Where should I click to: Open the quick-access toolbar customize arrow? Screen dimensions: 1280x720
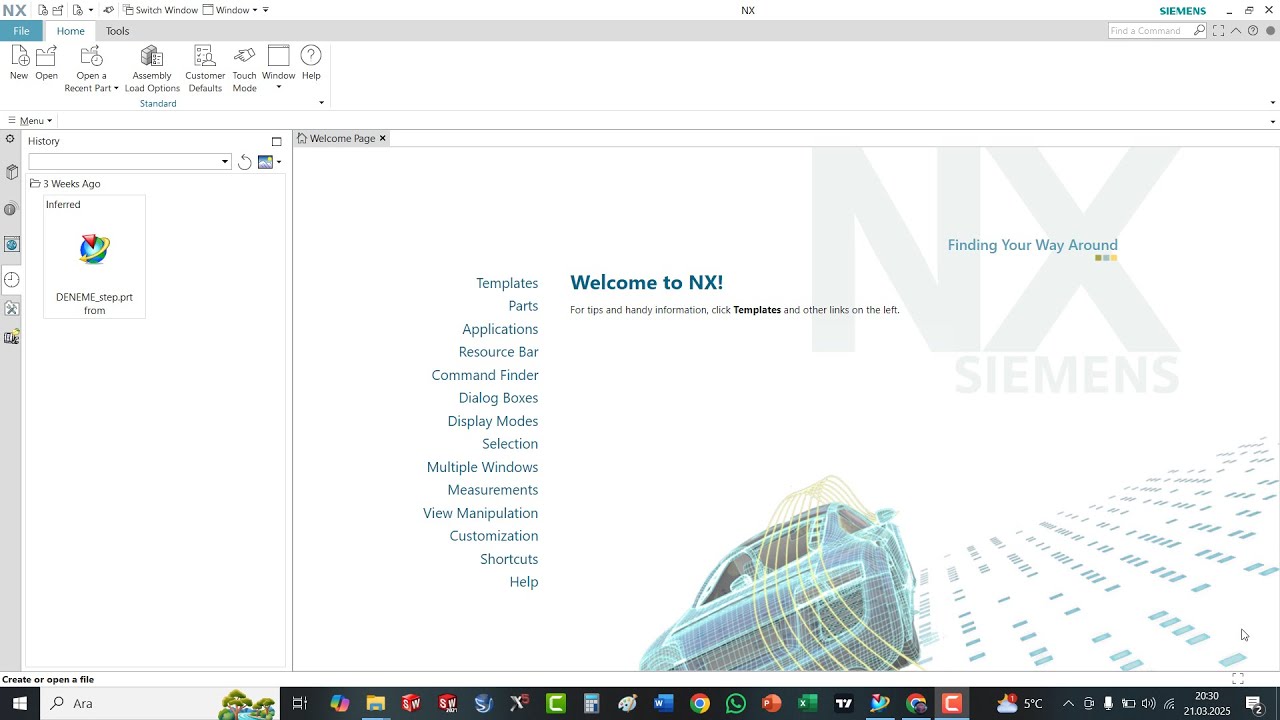tap(266, 10)
